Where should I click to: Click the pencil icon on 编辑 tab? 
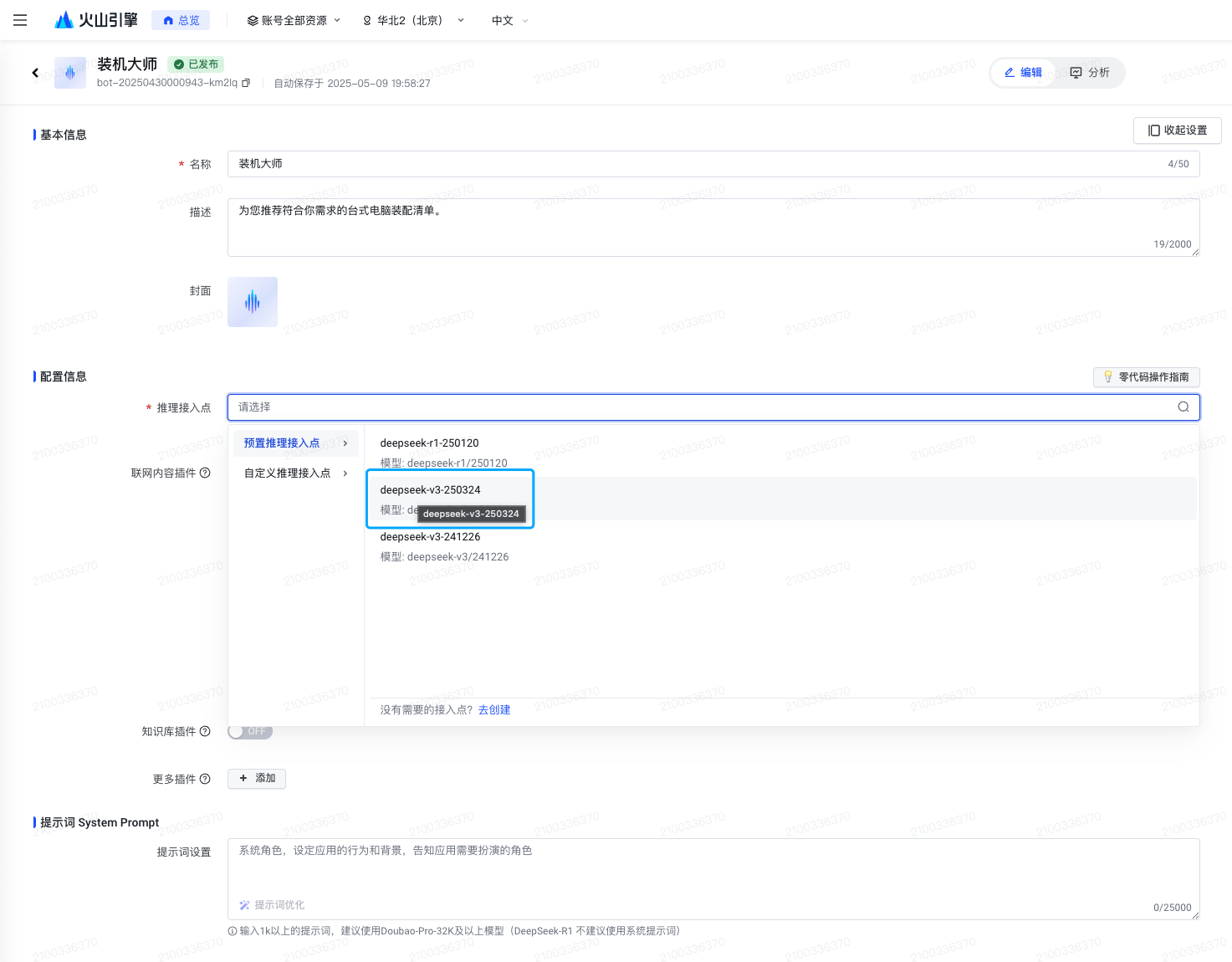1010,73
